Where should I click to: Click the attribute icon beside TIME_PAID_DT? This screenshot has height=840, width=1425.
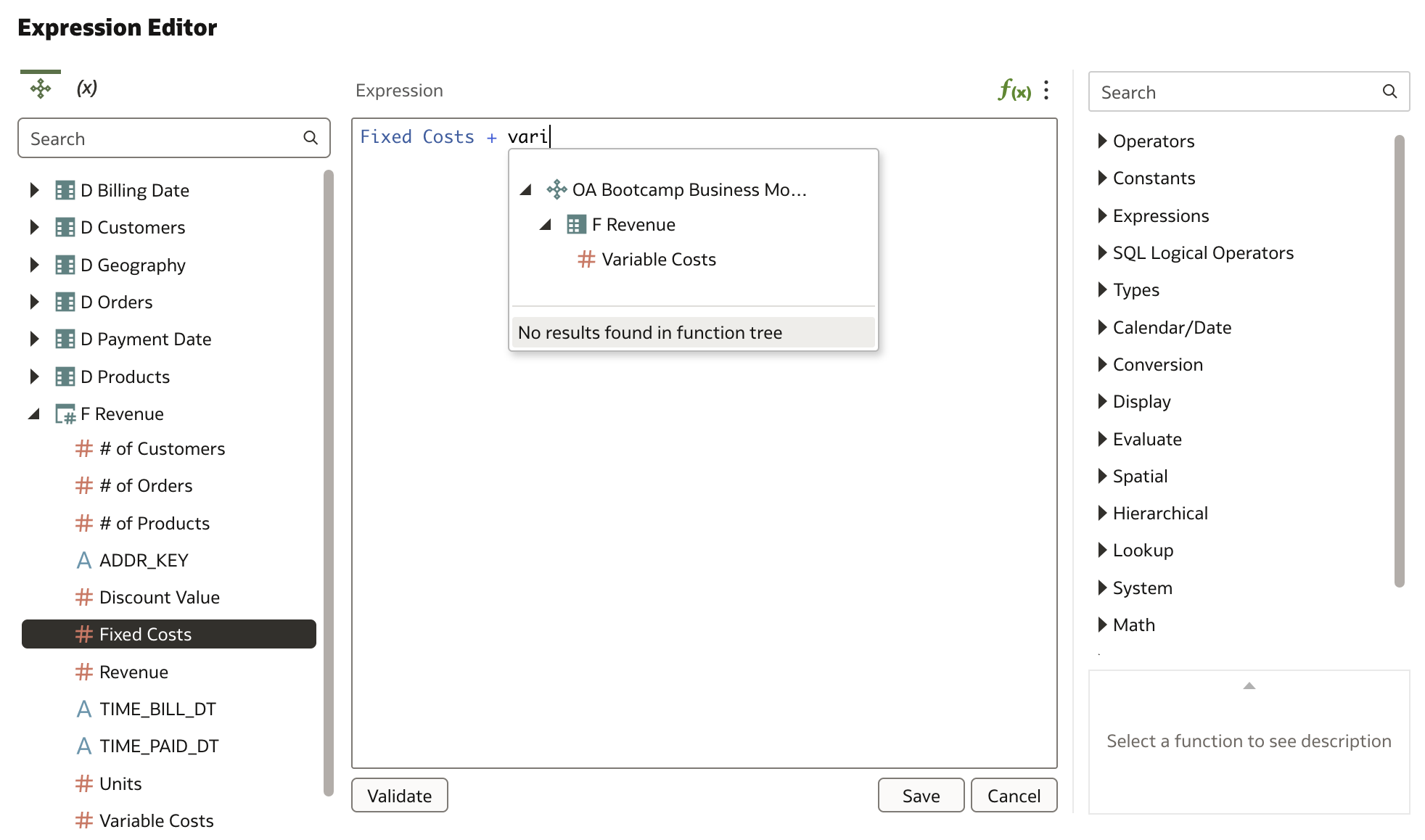click(84, 746)
